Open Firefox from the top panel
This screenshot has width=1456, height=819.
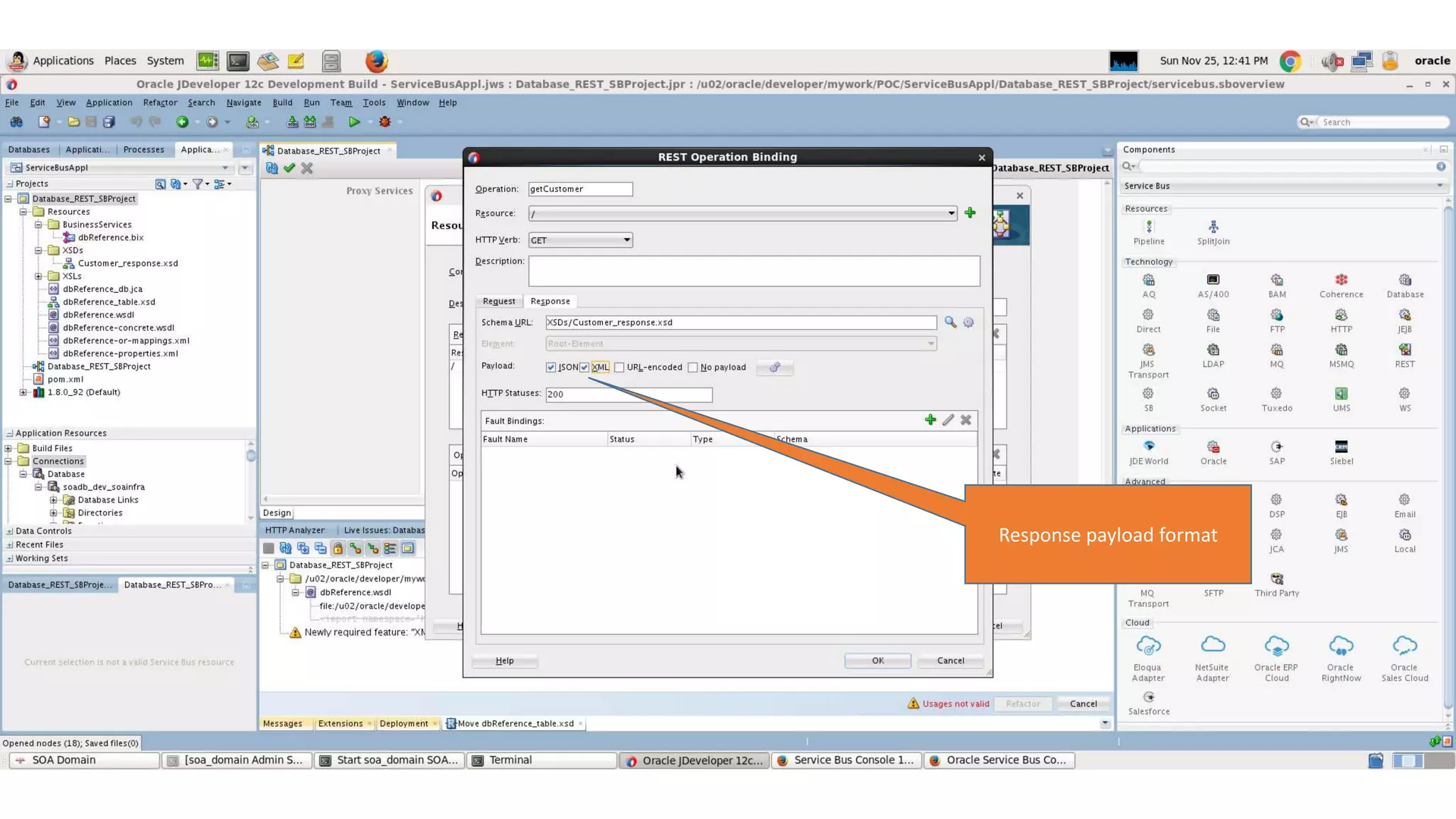pyautogui.click(x=376, y=61)
